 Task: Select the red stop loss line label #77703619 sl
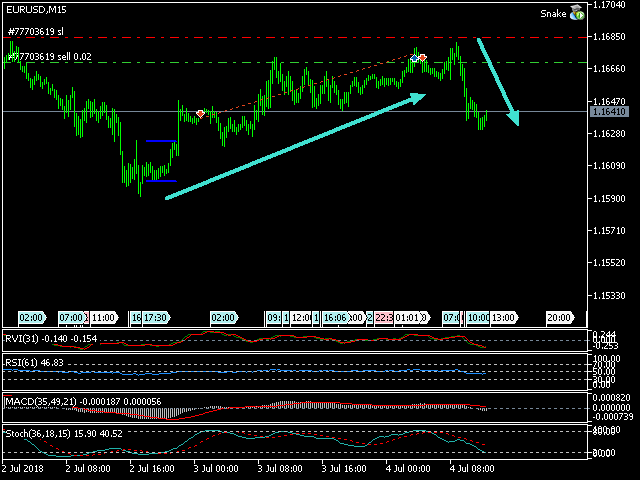tap(36, 31)
